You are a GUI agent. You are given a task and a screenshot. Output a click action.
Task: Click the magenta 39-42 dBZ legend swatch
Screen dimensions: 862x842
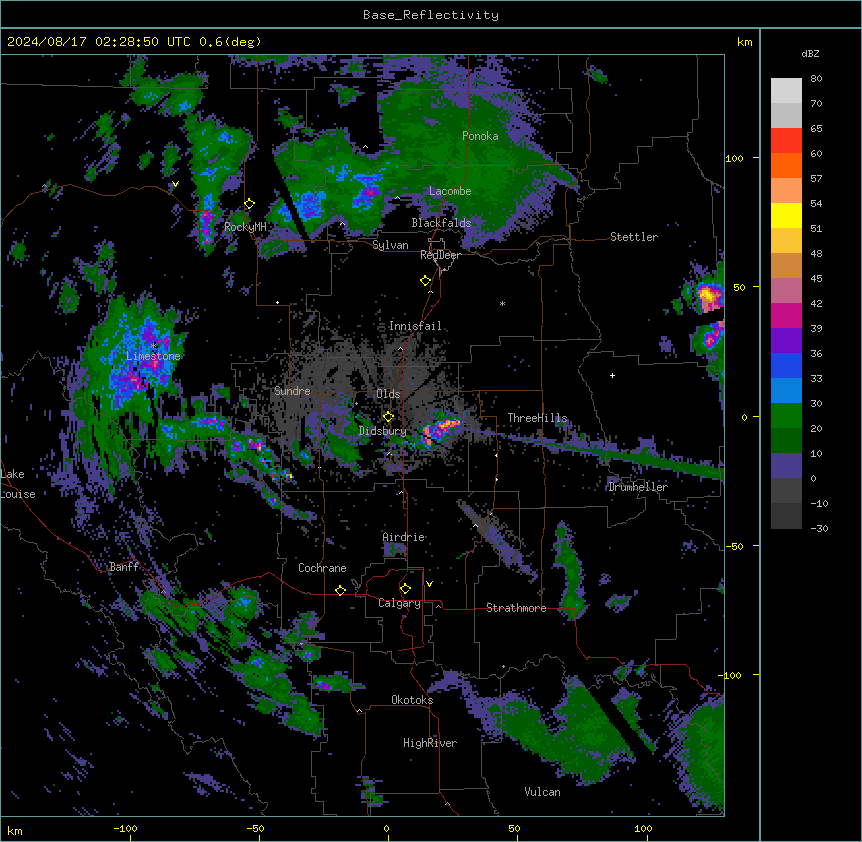click(786, 315)
